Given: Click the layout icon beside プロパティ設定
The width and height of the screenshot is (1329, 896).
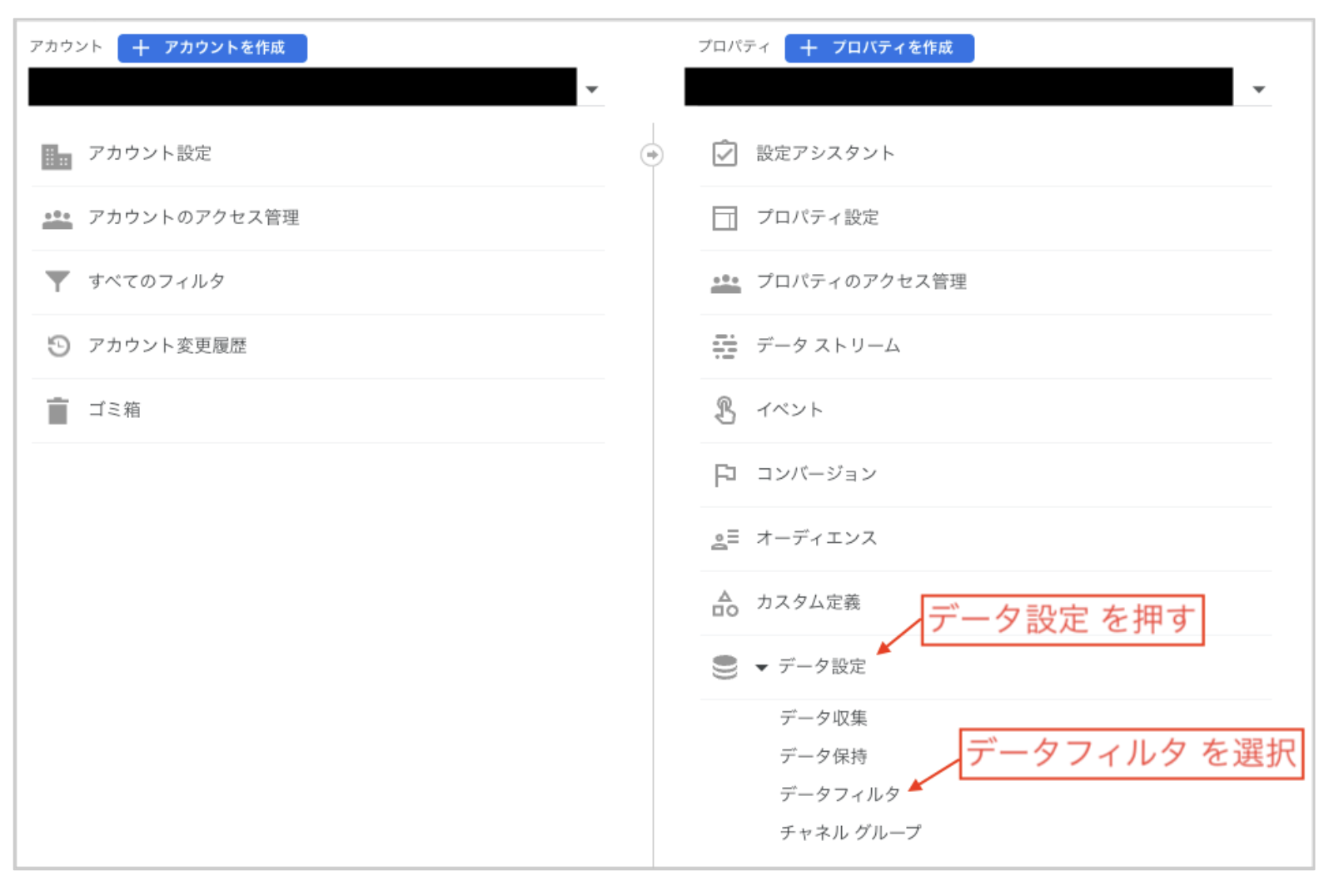Looking at the screenshot, I should pyautogui.click(x=724, y=218).
